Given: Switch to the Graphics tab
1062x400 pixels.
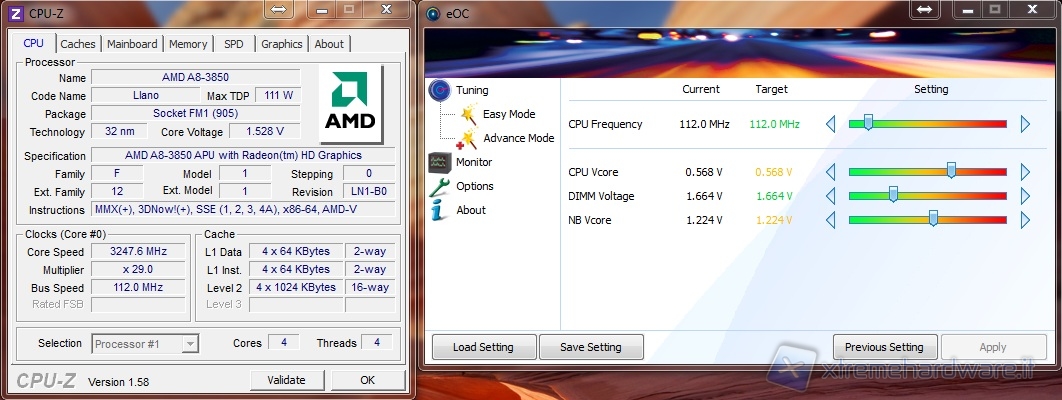Looking at the screenshot, I should coord(281,44).
